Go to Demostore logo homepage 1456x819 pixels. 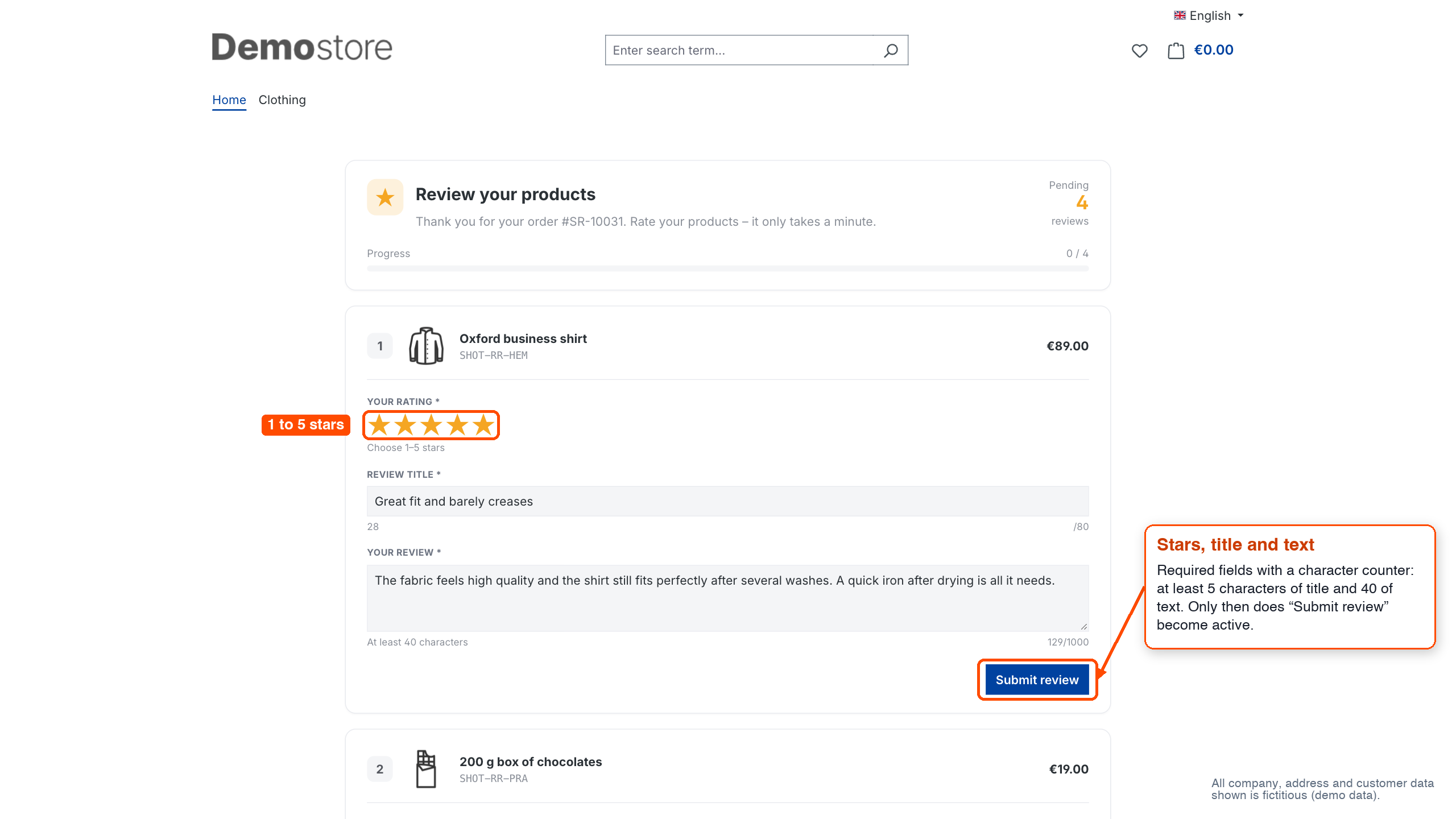pos(302,47)
